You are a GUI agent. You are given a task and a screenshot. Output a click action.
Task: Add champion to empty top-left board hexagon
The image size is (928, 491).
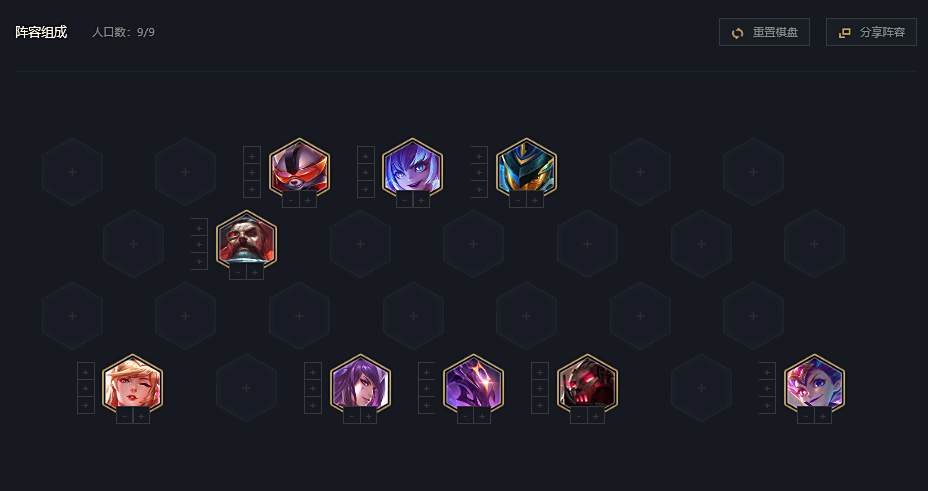(72, 172)
